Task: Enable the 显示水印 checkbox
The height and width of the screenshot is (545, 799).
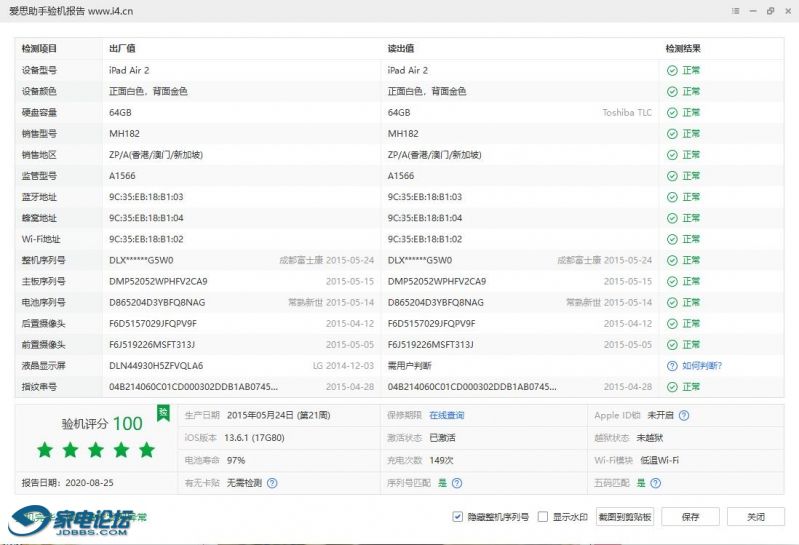Action: (x=543, y=516)
